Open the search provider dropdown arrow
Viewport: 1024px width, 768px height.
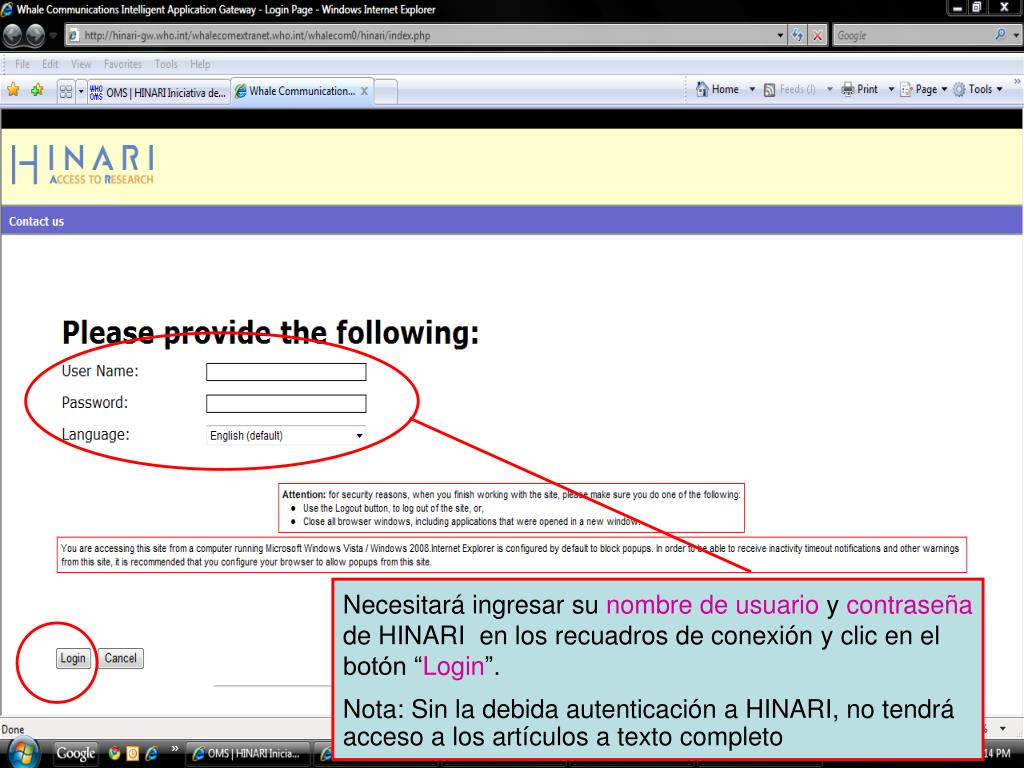tap(1016, 35)
